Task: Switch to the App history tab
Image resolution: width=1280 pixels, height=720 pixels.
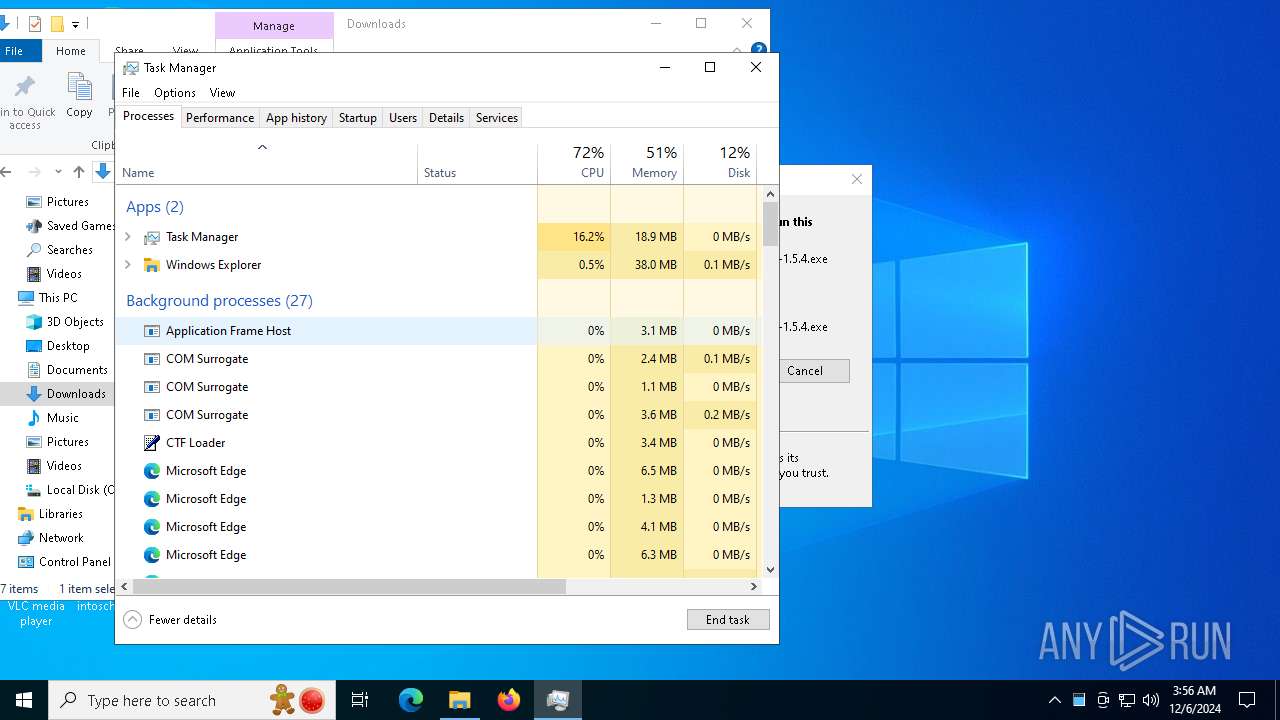Action: (296, 117)
